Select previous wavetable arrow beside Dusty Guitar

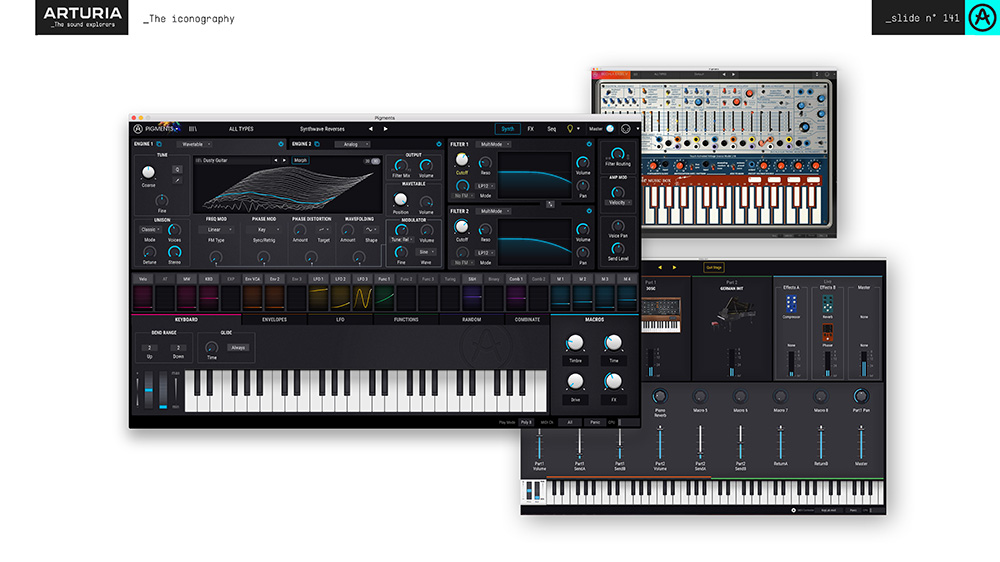pyautogui.click(x=276, y=160)
